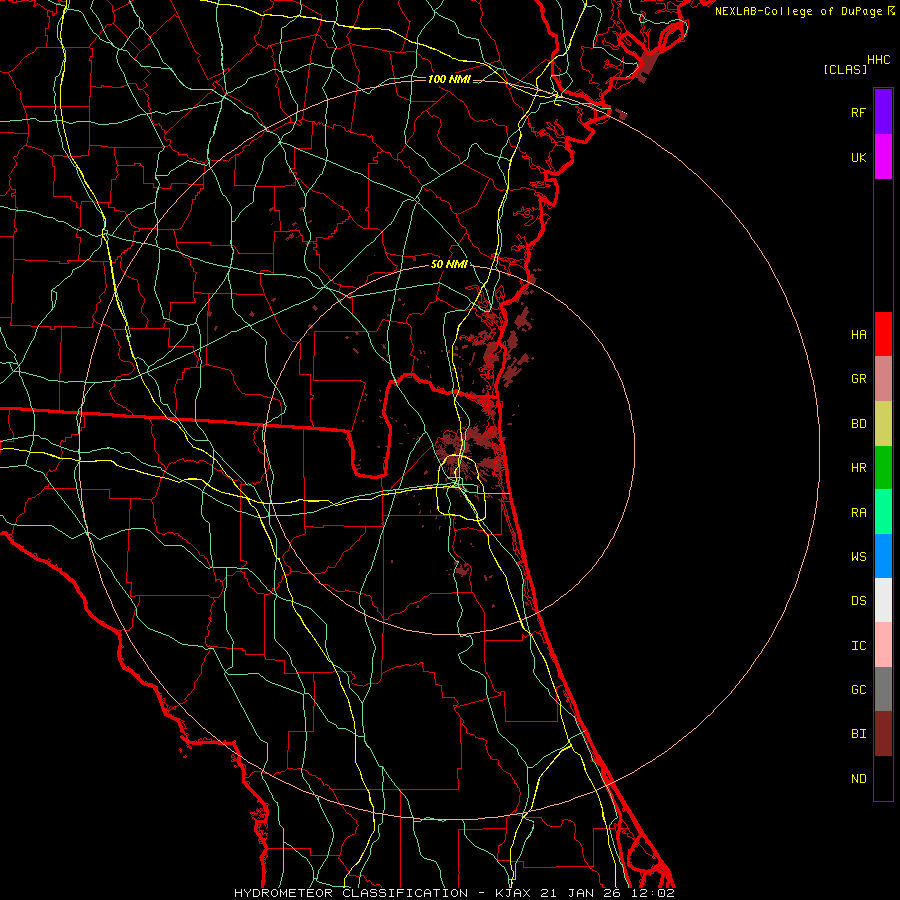Click the GR legend label
The height and width of the screenshot is (900, 900).
click(x=858, y=379)
